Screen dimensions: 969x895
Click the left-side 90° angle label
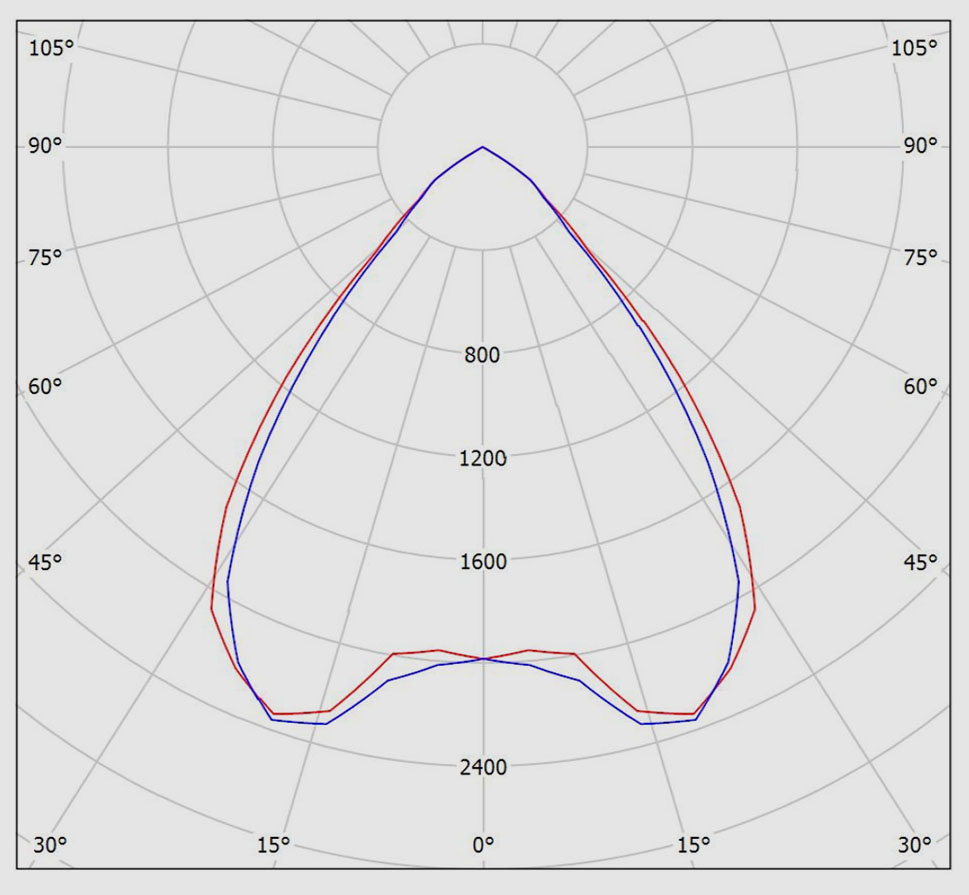click(x=45, y=147)
